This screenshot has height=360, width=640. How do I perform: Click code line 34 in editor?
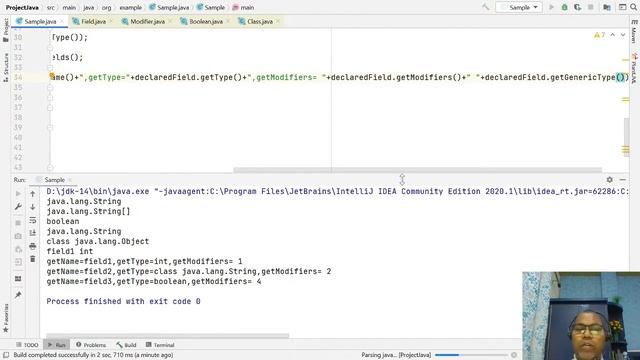pyautogui.click(x=340, y=77)
